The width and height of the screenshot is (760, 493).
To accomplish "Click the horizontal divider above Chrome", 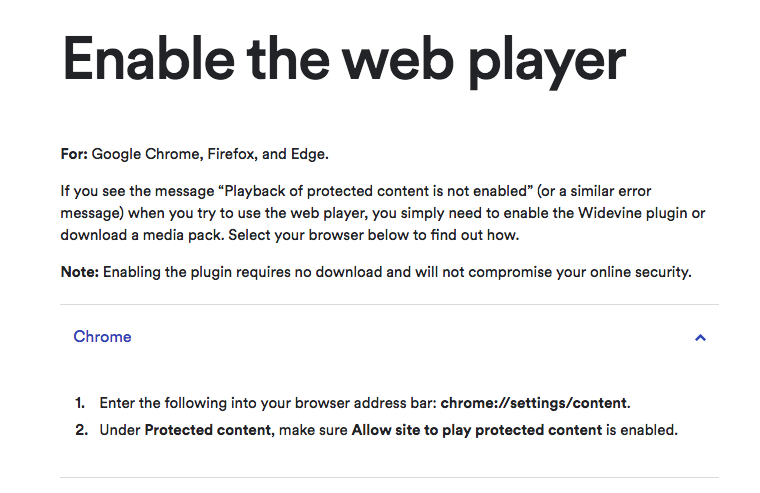I will tap(389, 304).
